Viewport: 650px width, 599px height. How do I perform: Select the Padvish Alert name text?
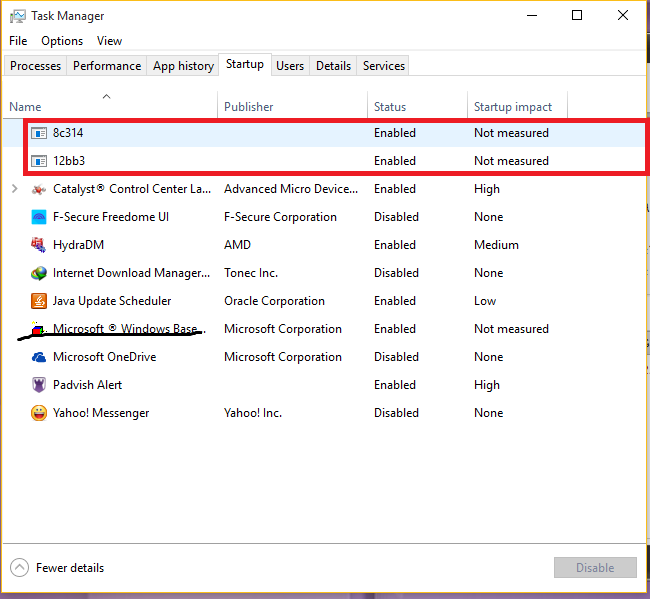click(87, 385)
